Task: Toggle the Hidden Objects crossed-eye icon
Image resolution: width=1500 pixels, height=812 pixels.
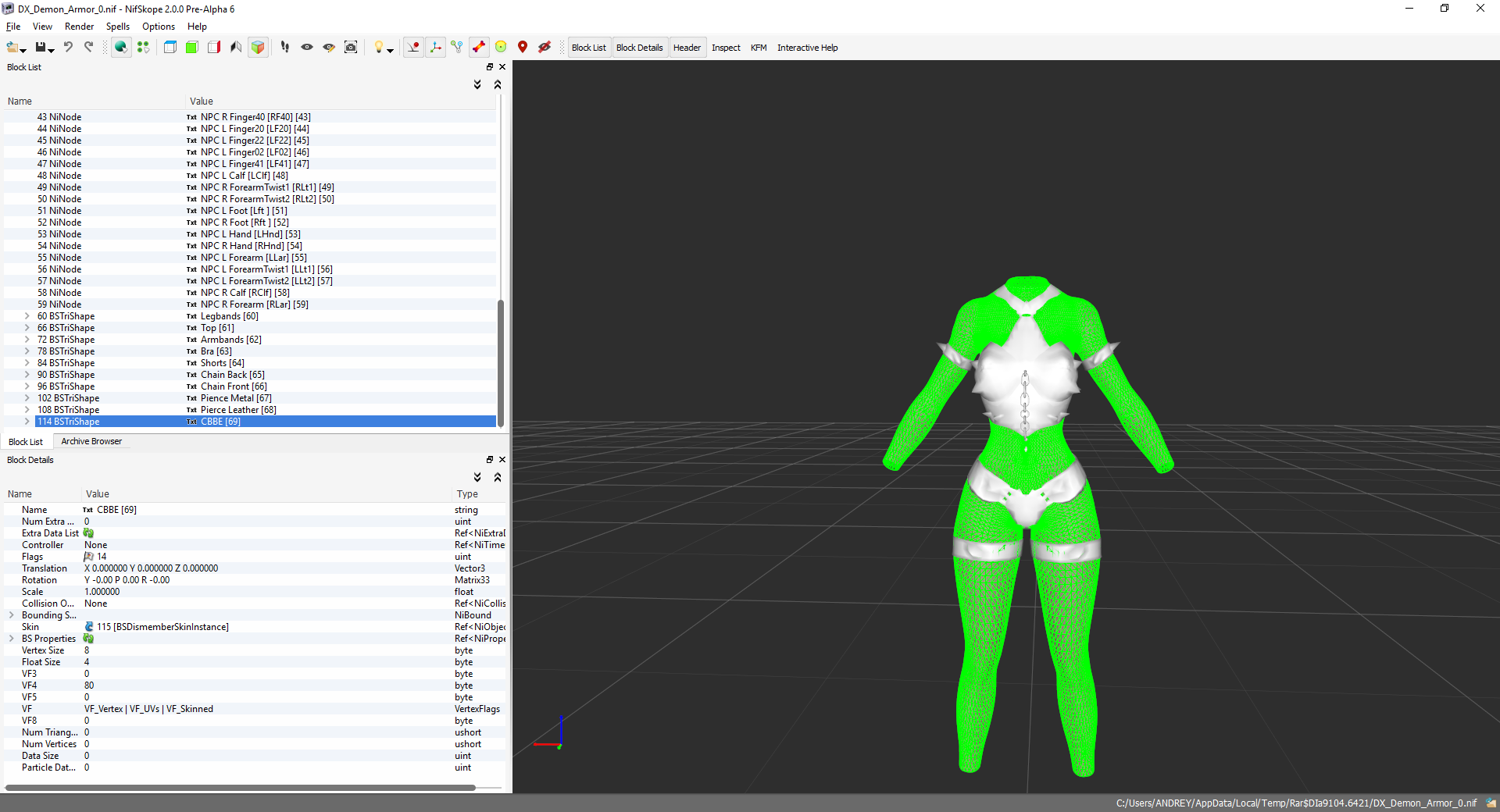Action: pyautogui.click(x=545, y=48)
